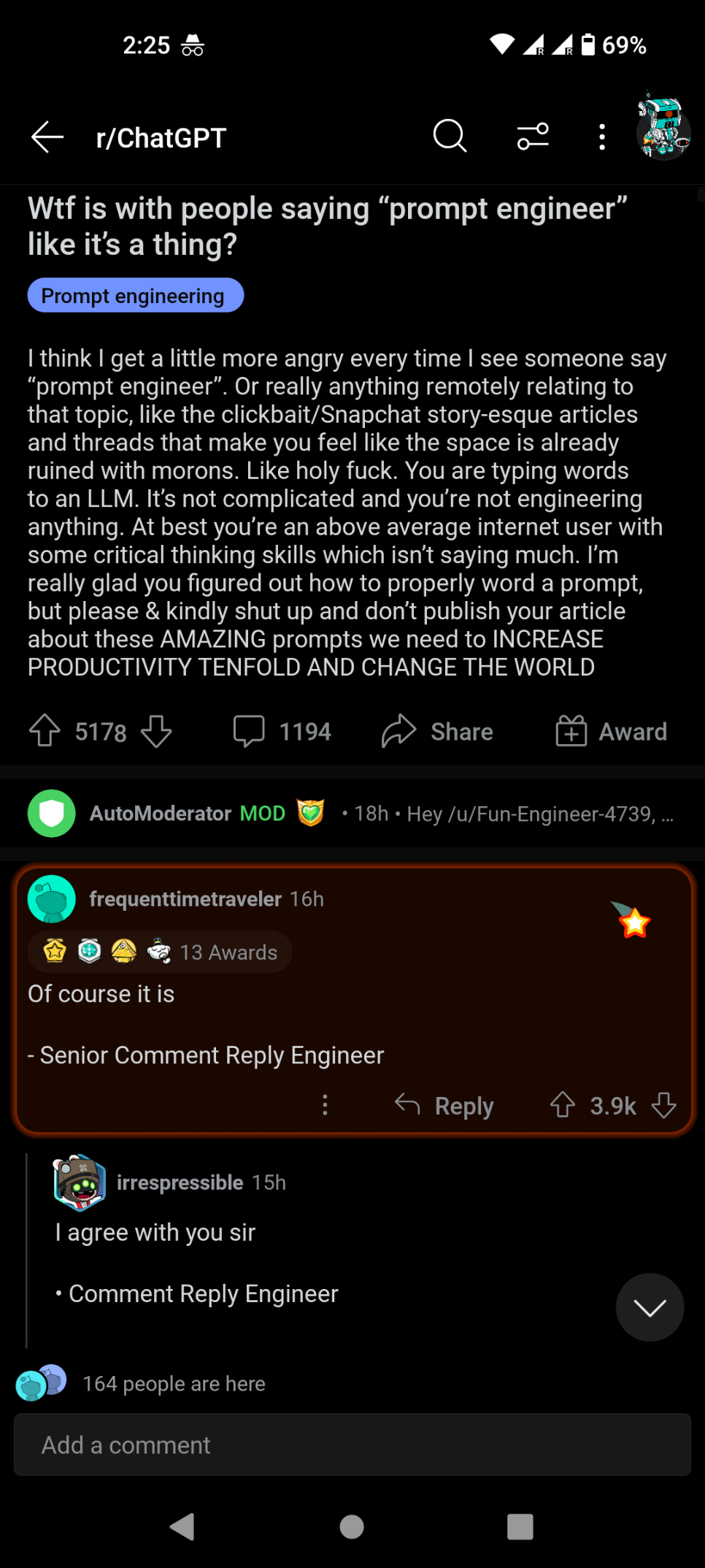
Task: Open comment options three-dot menu
Action: 325,1105
